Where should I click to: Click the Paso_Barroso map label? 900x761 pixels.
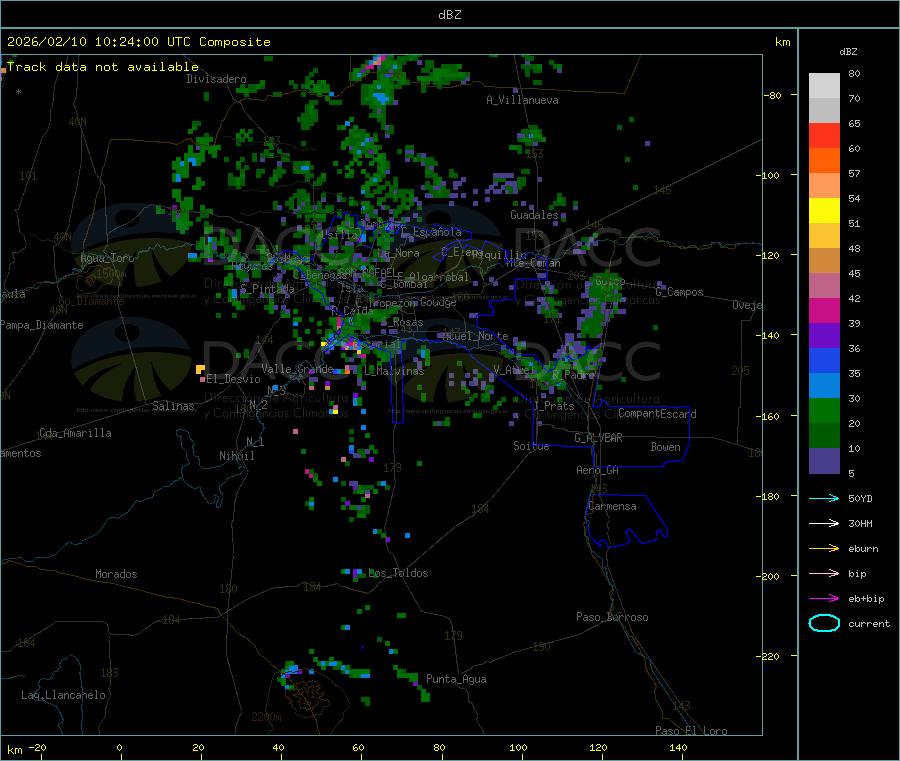[612, 617]
